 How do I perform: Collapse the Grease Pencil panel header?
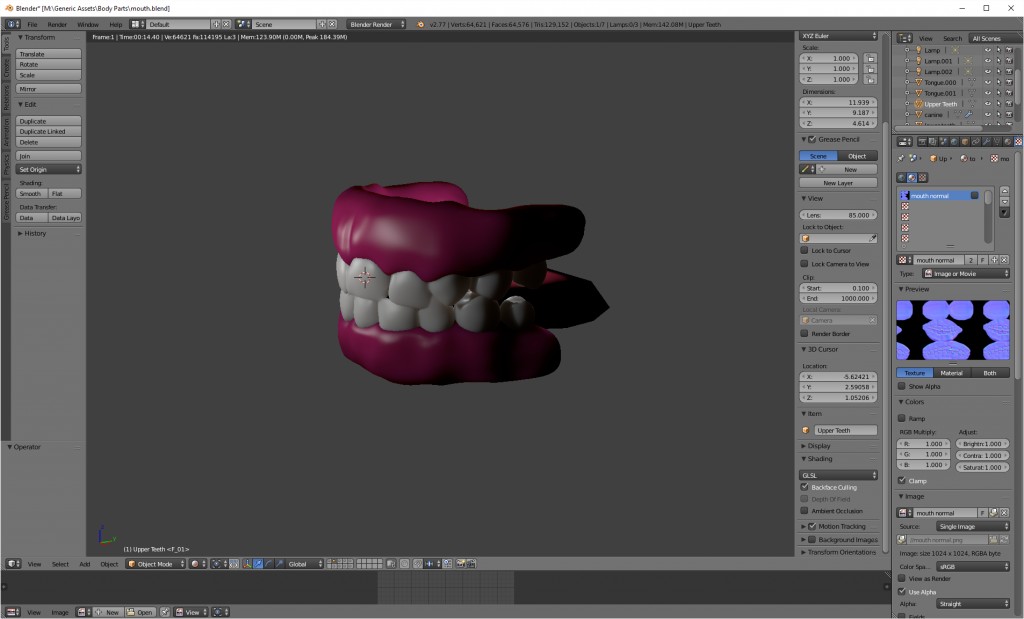pos(838,139)
